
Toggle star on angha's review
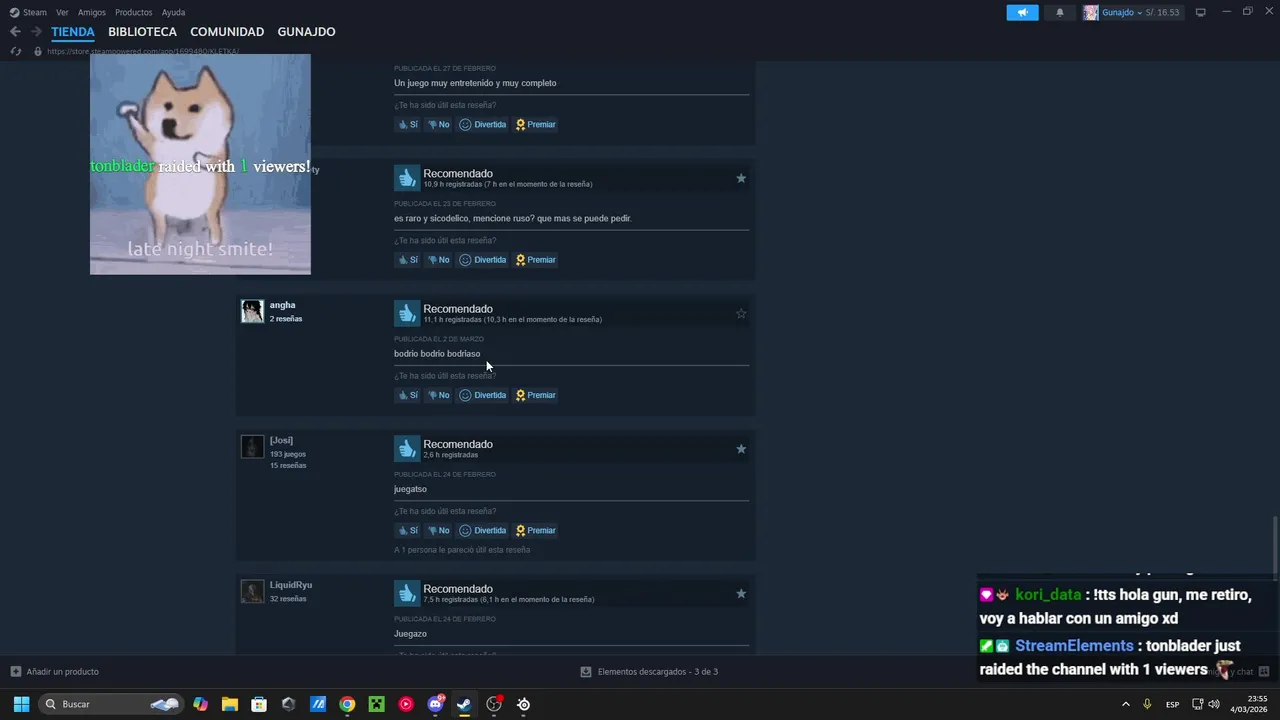click(x=741, y=313)
